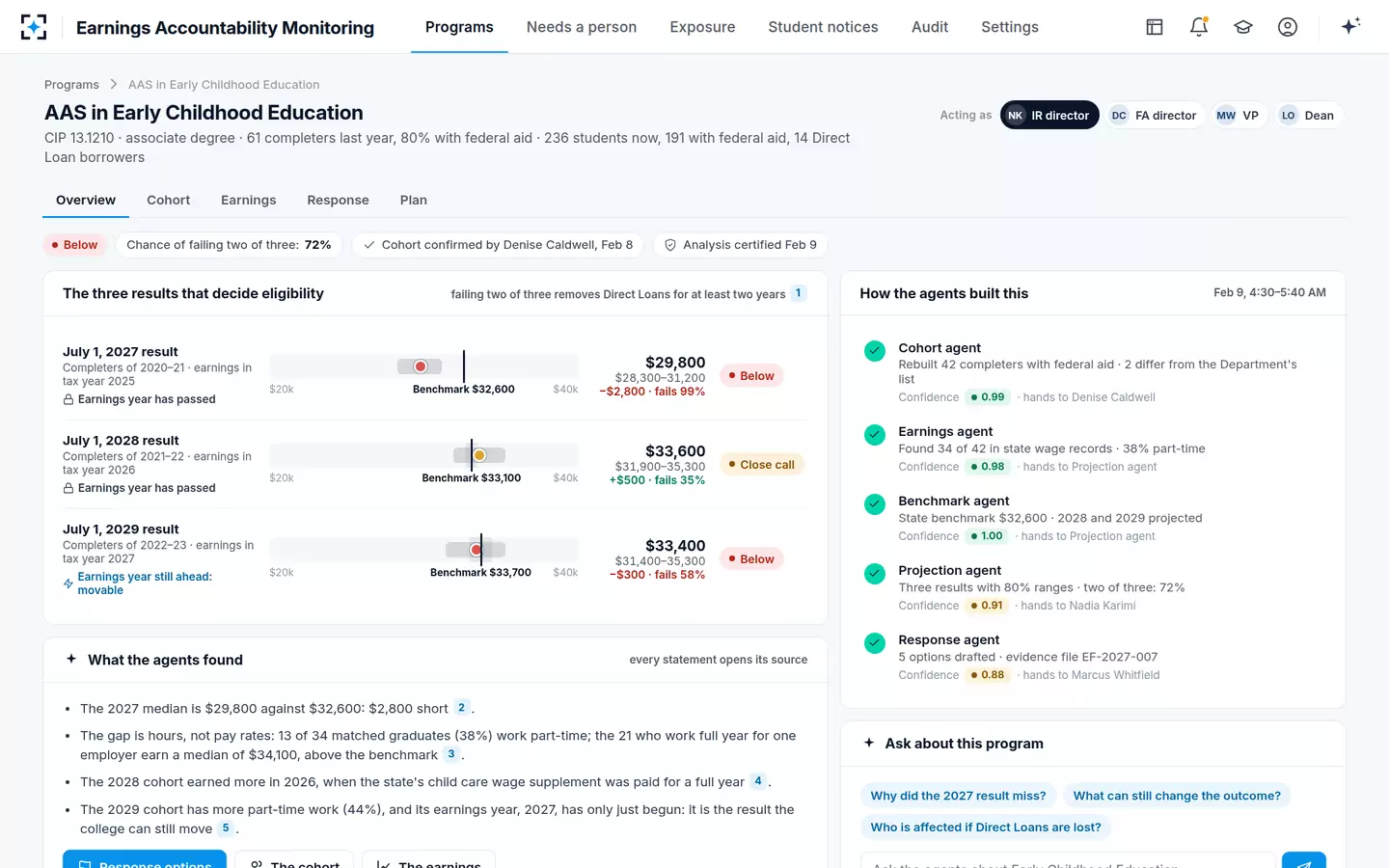Screen dimensions: 1389x868
Task: Act as IR director
Action: click(1049, 115)
